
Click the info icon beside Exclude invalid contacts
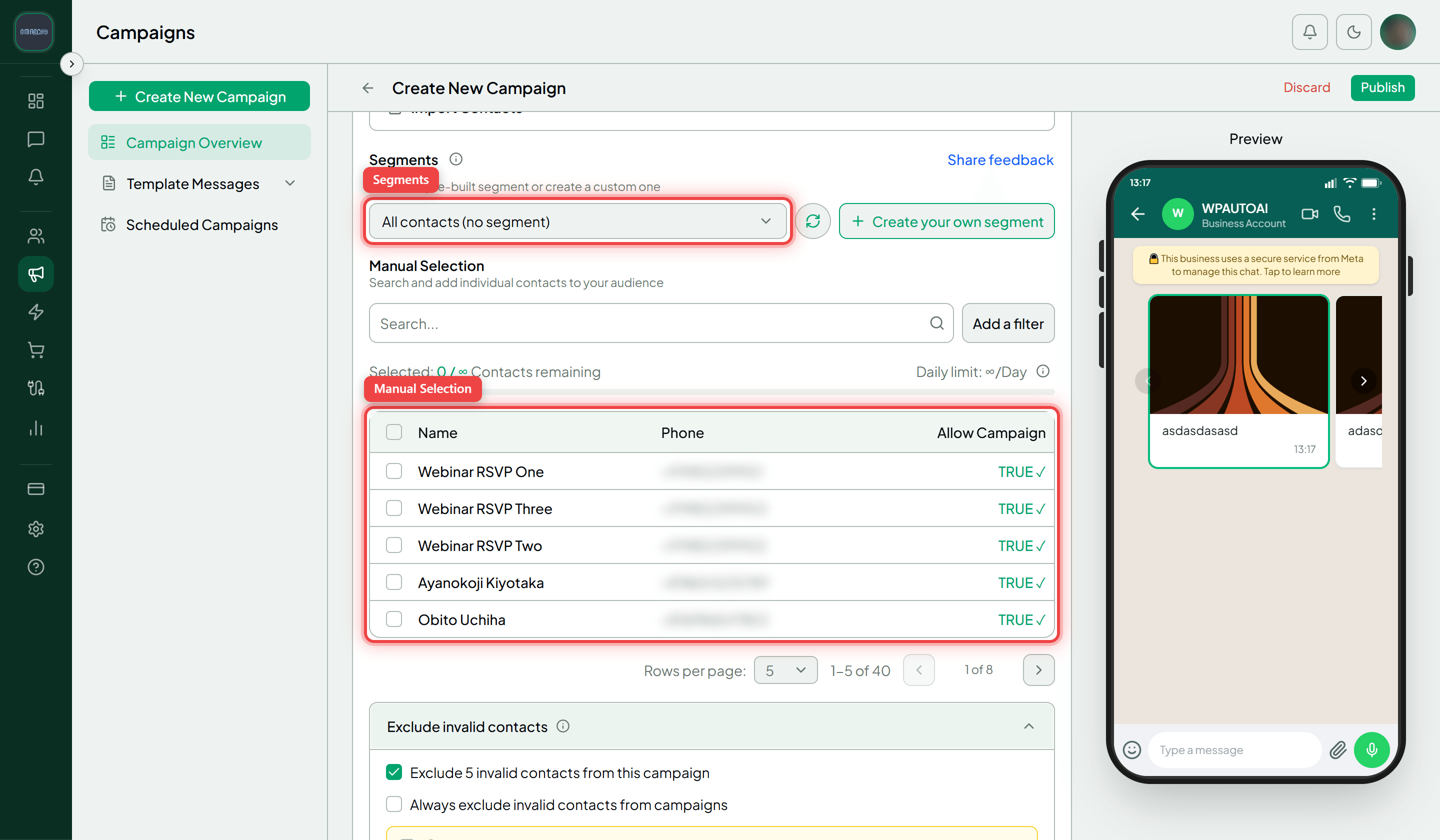point(563,726)
